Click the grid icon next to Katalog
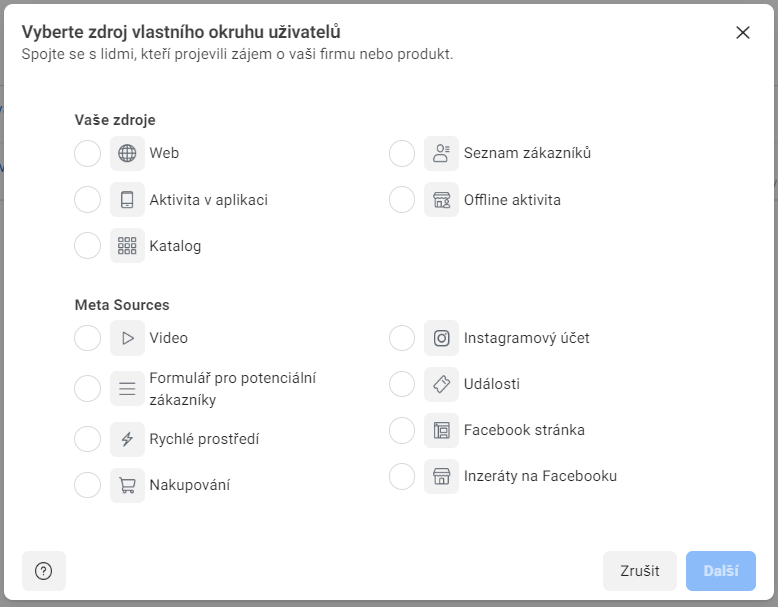The width and height of the screenshot is (778, 607). [x=127, y=246]
